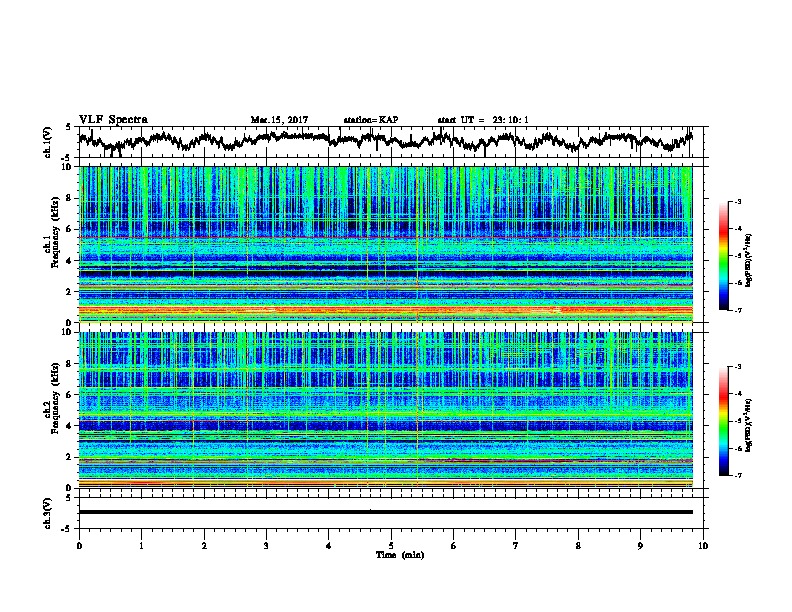Click time axis tick label "7"

(x=516, y=546)
